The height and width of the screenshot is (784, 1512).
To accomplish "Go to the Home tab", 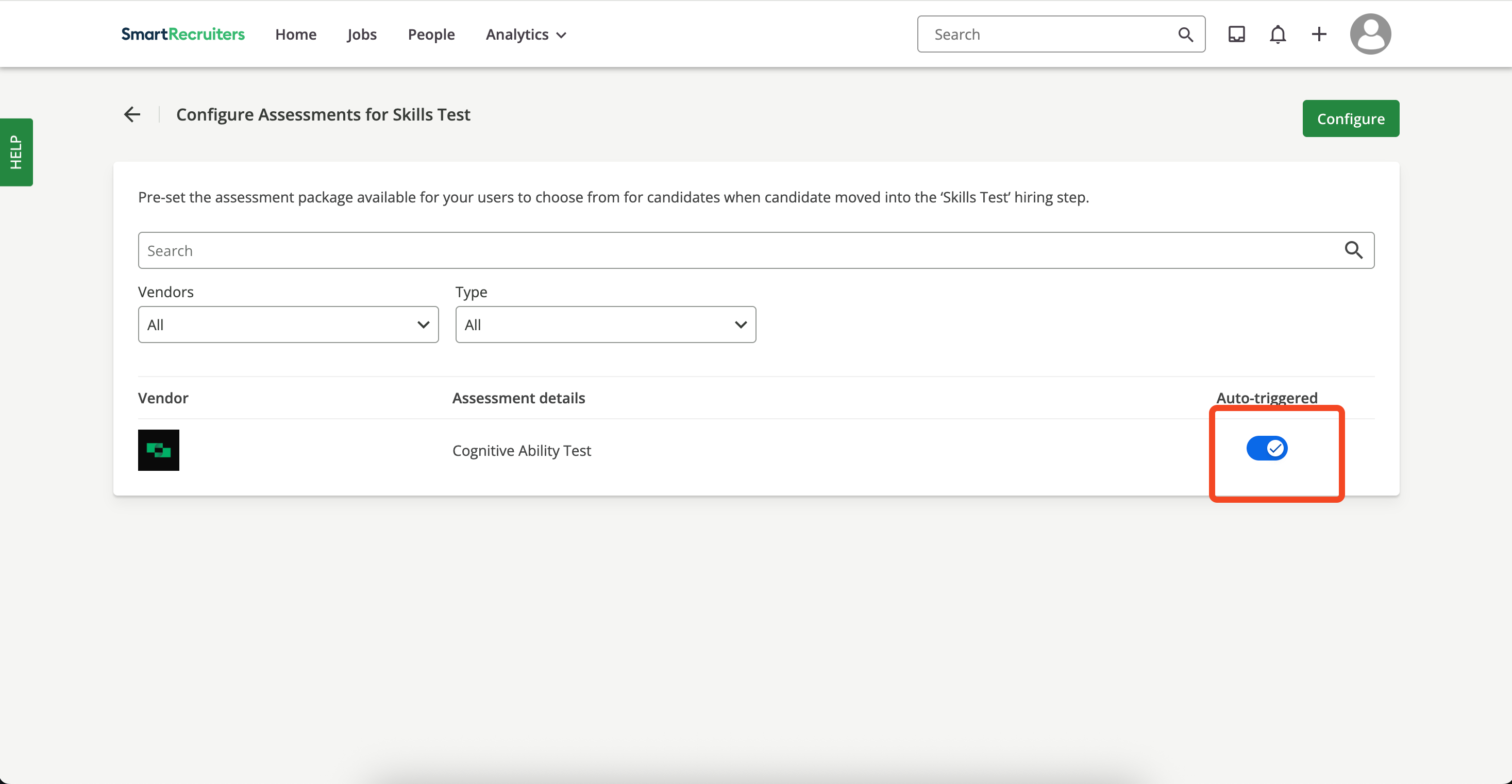I will coord(295,35).
